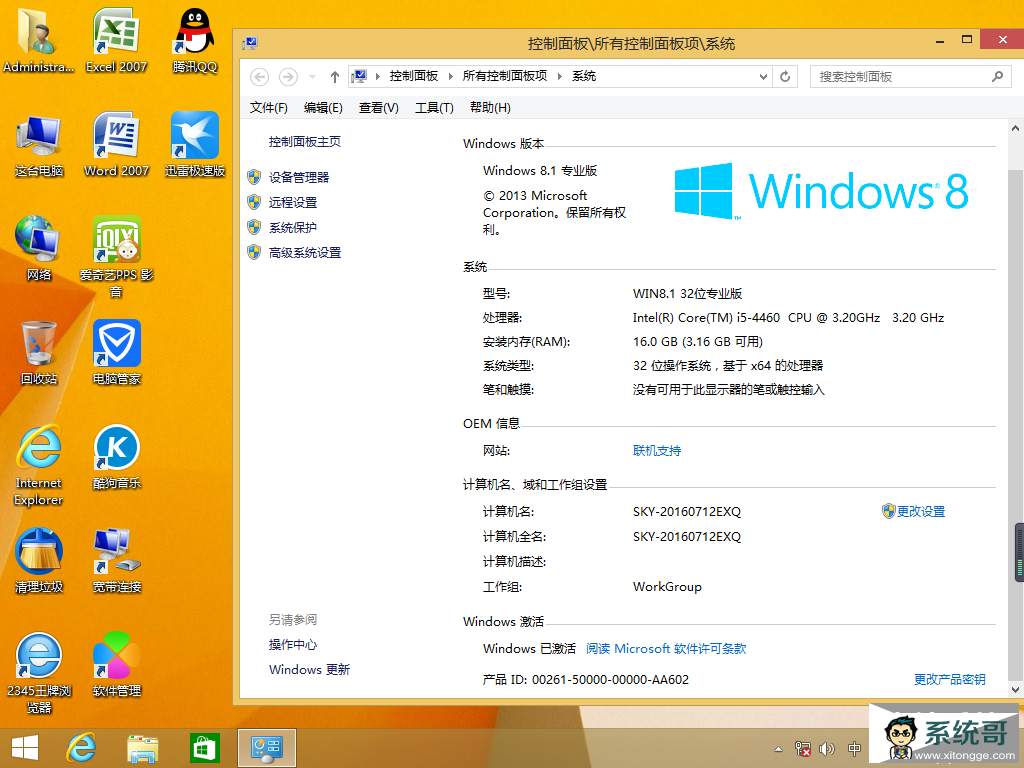Viewport: 1024px width, 768px height.
Task: Click the 中 input method tray icon
Action: pos(854,749)
